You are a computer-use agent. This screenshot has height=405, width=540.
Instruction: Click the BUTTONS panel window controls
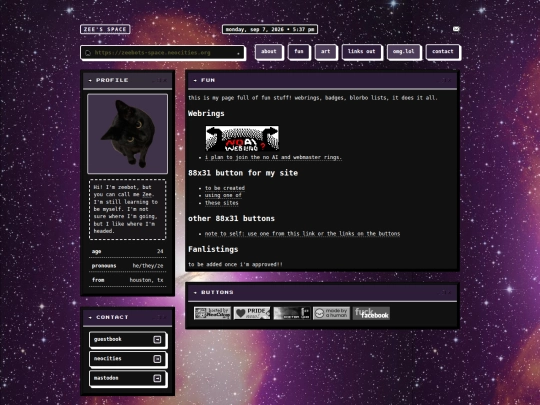444,292
